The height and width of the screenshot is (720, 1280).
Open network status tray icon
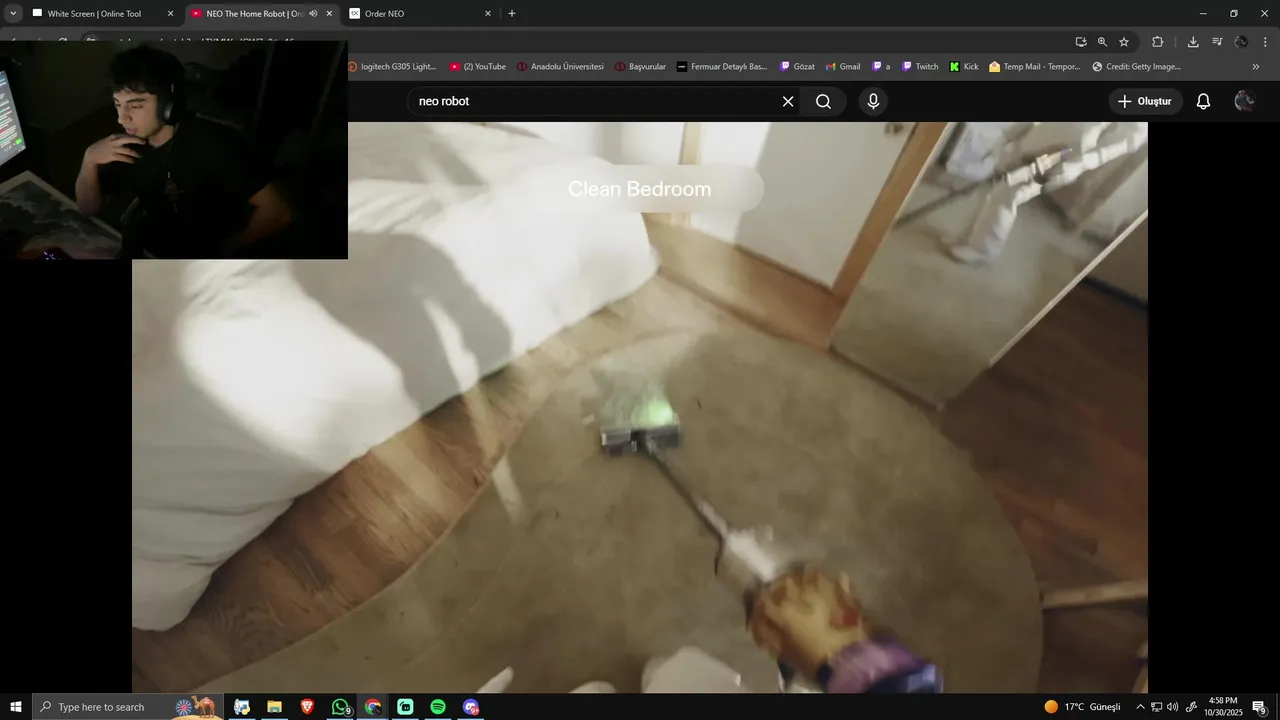1156,707
